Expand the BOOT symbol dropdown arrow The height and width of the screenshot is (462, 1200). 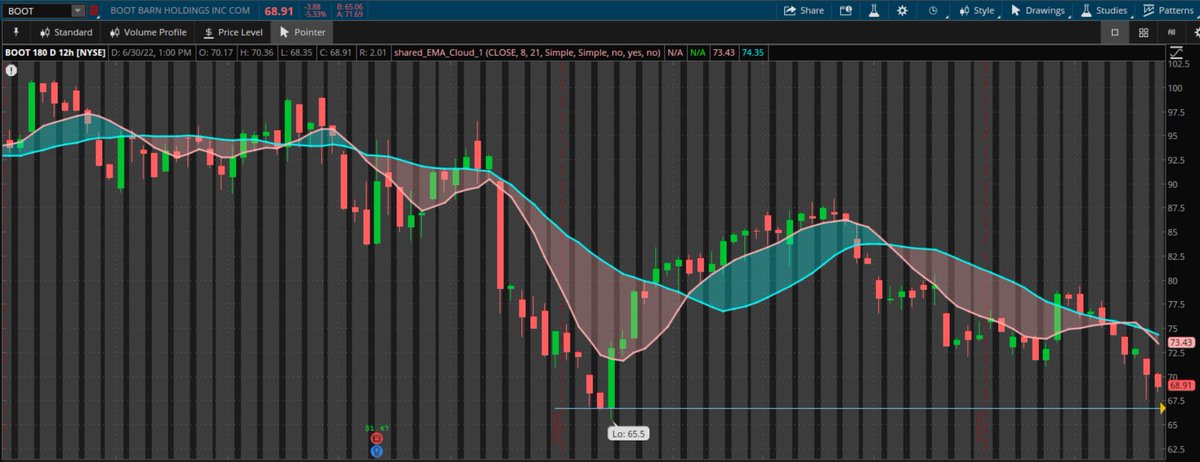point(78,10)
